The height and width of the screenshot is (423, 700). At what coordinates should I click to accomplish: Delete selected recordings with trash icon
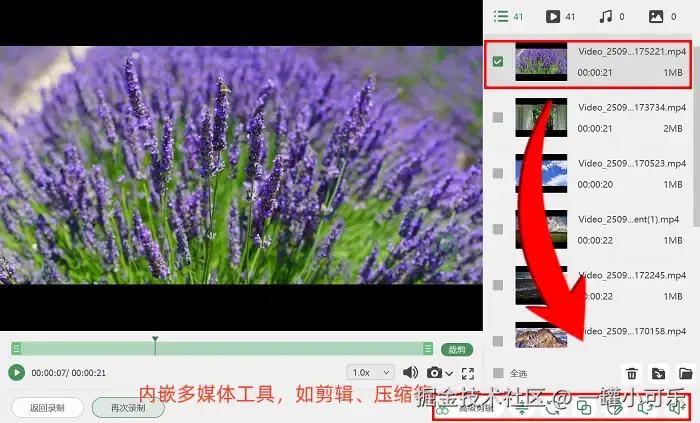tap(632, 373)
